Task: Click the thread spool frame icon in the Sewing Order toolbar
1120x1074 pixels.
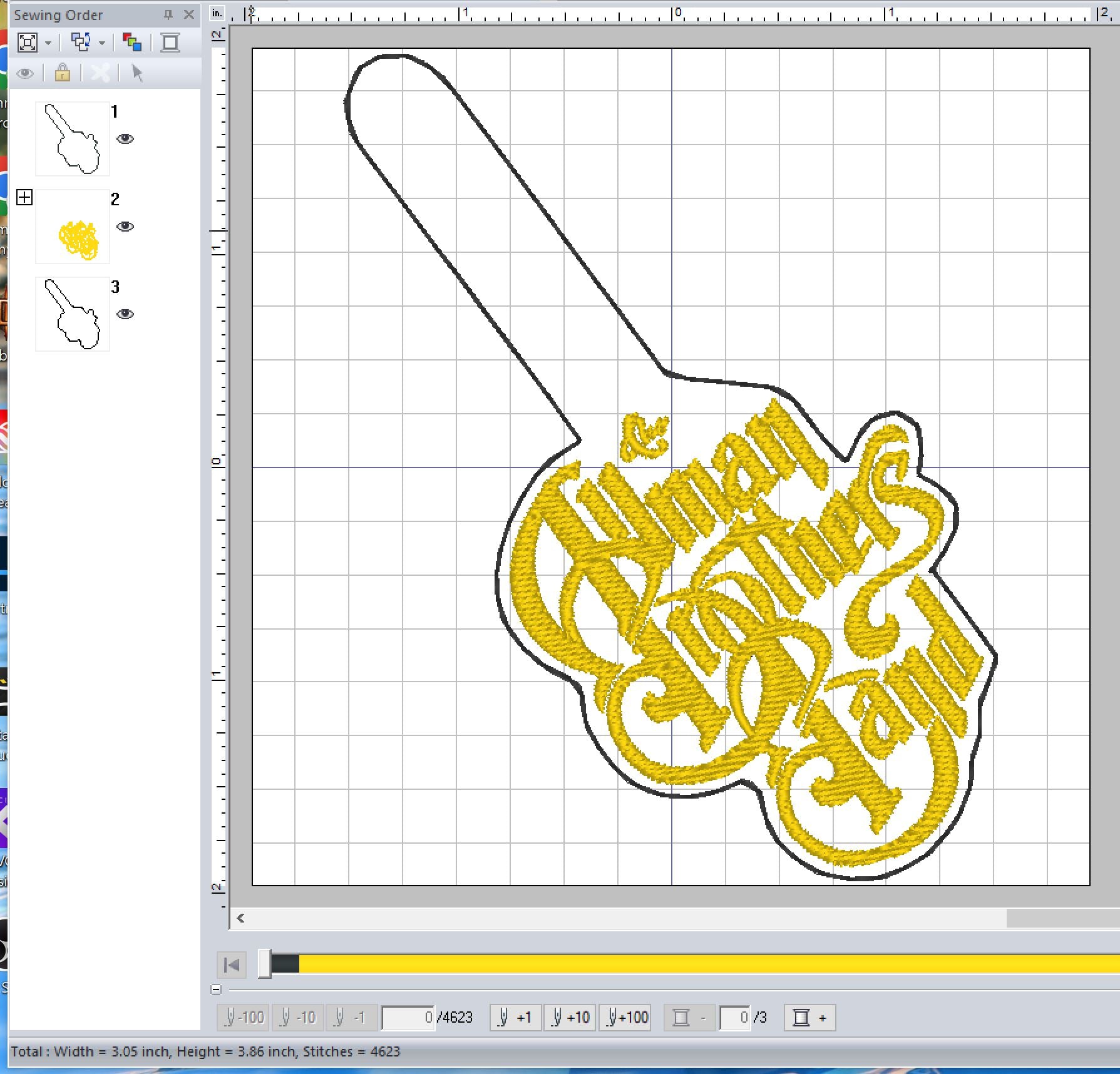Action: [x=170, y=43]
